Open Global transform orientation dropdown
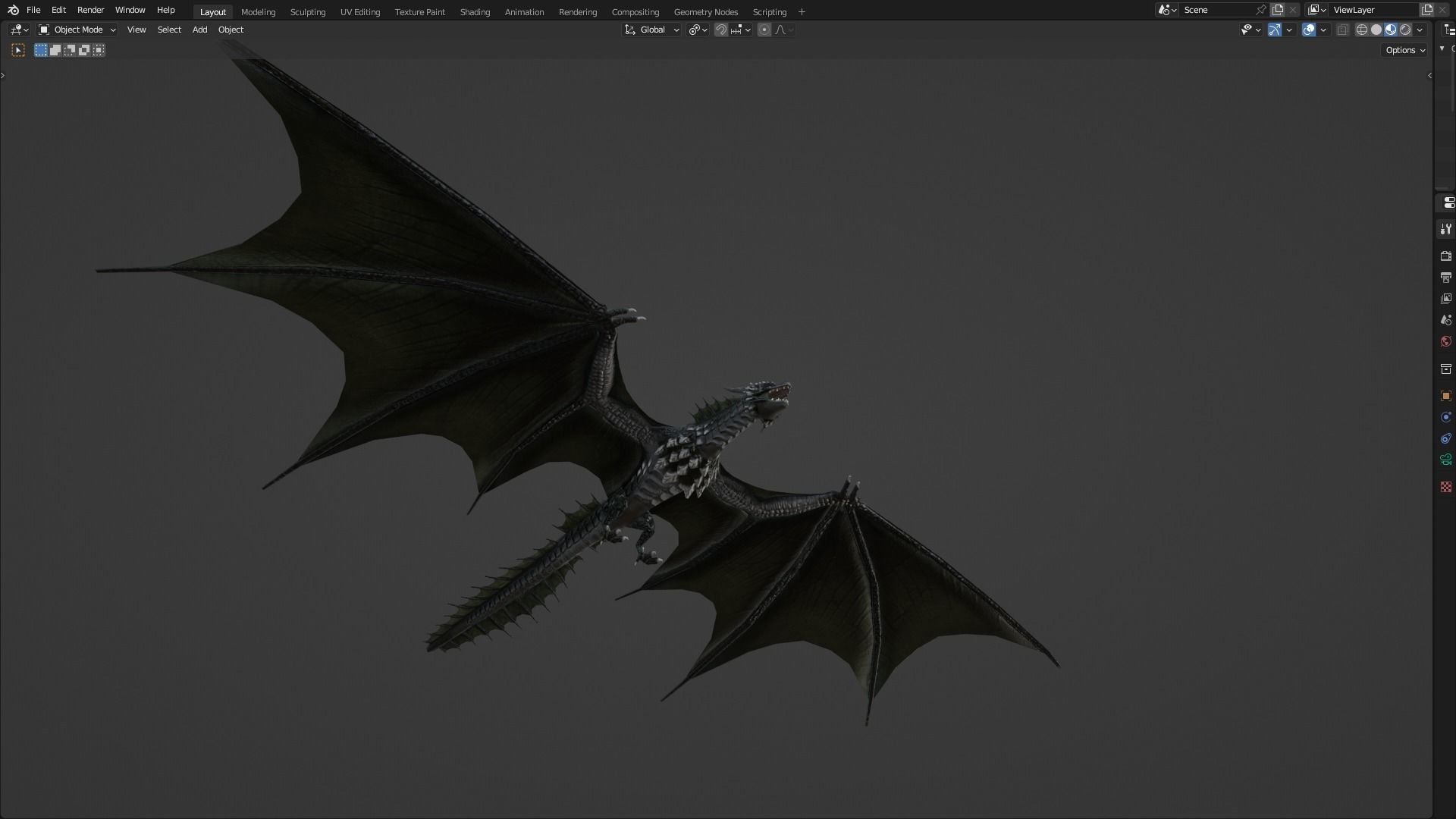The image size is (1456, 819). (x=652, y=30)
